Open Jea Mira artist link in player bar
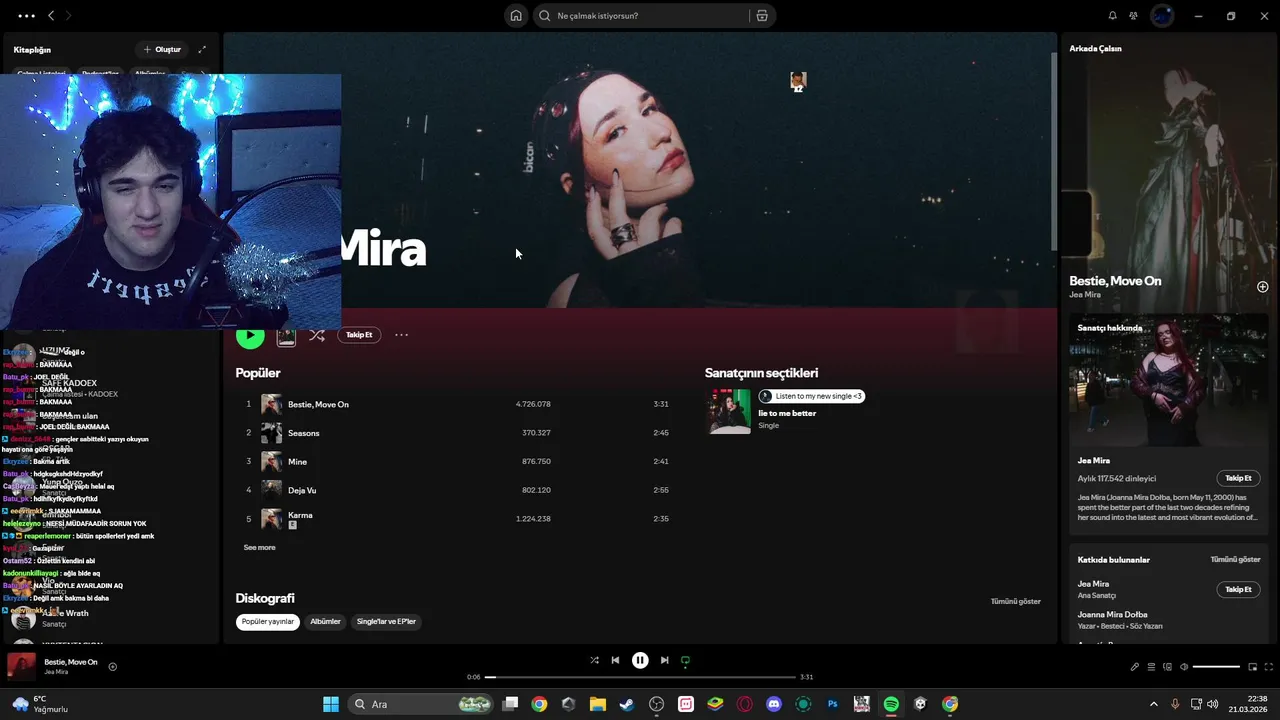Screen dimensions: 1280x720 [56, 672]
